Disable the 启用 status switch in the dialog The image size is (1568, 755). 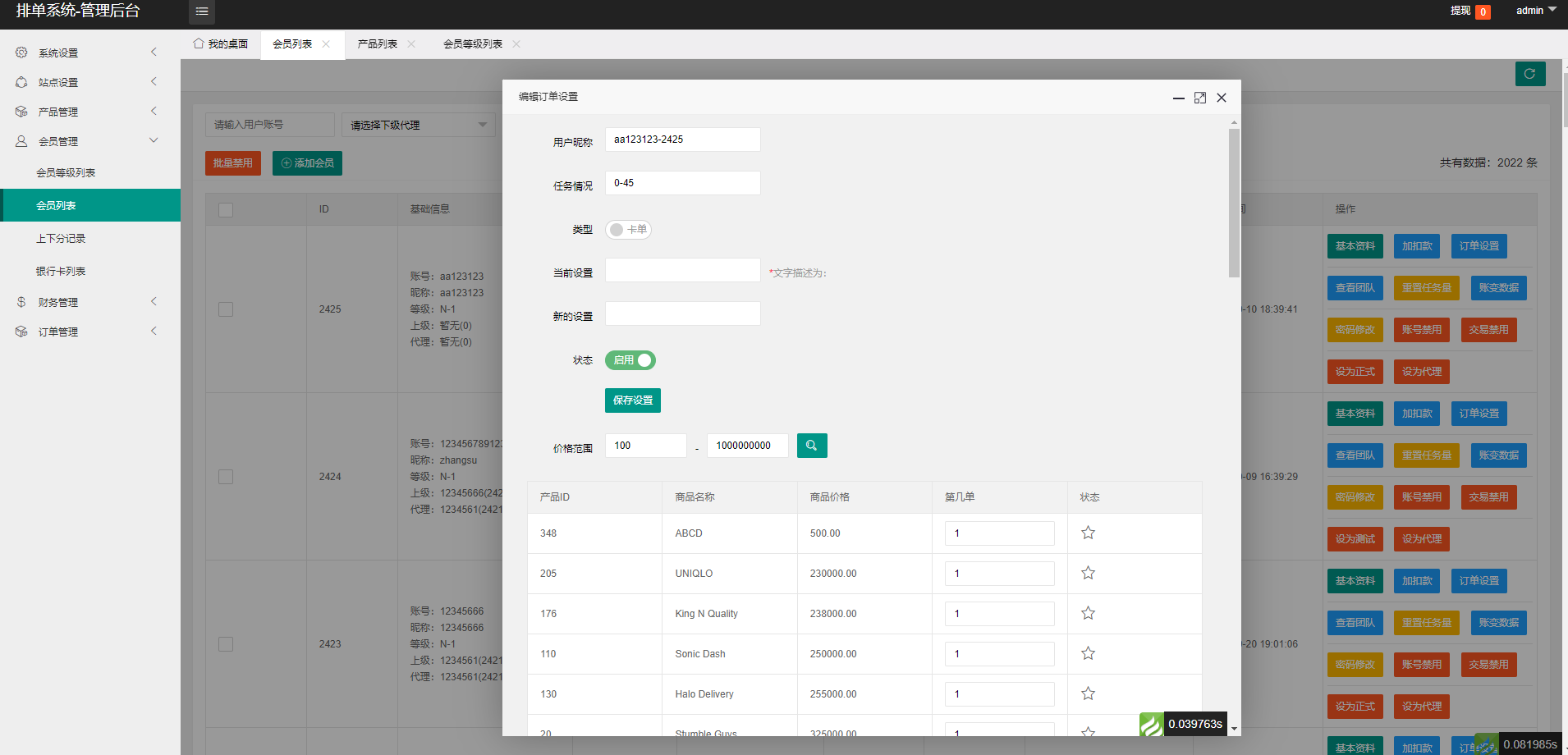630,360
